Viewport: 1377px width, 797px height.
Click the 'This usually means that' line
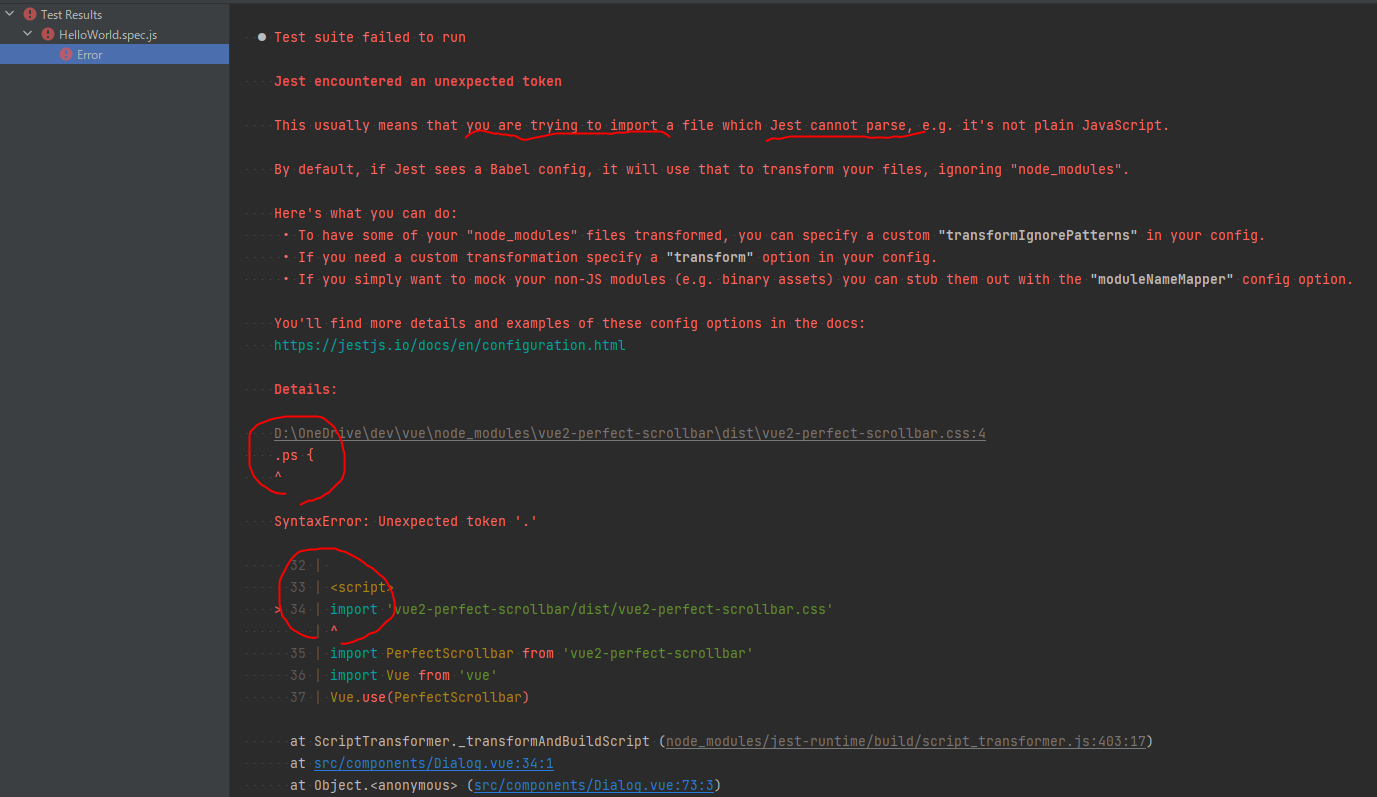tap(722, 125)
